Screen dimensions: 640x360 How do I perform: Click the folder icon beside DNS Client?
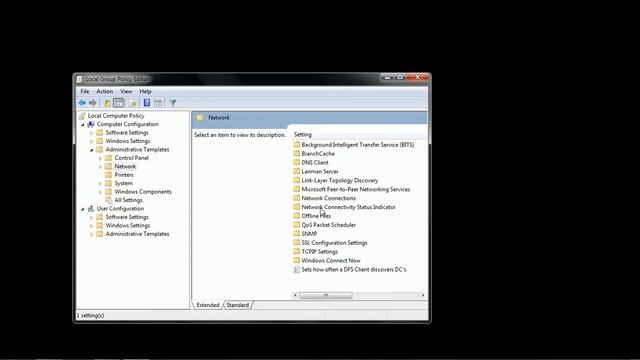[x=297, y=162]
